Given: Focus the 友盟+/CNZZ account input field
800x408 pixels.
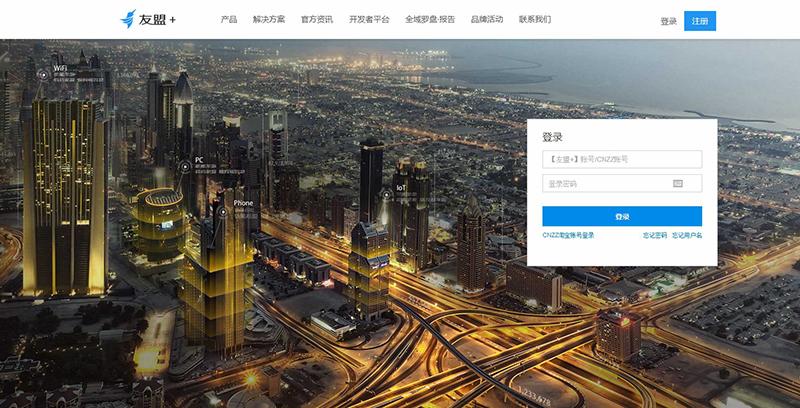Looking at the screenshot, I should [x=622, y=160].
